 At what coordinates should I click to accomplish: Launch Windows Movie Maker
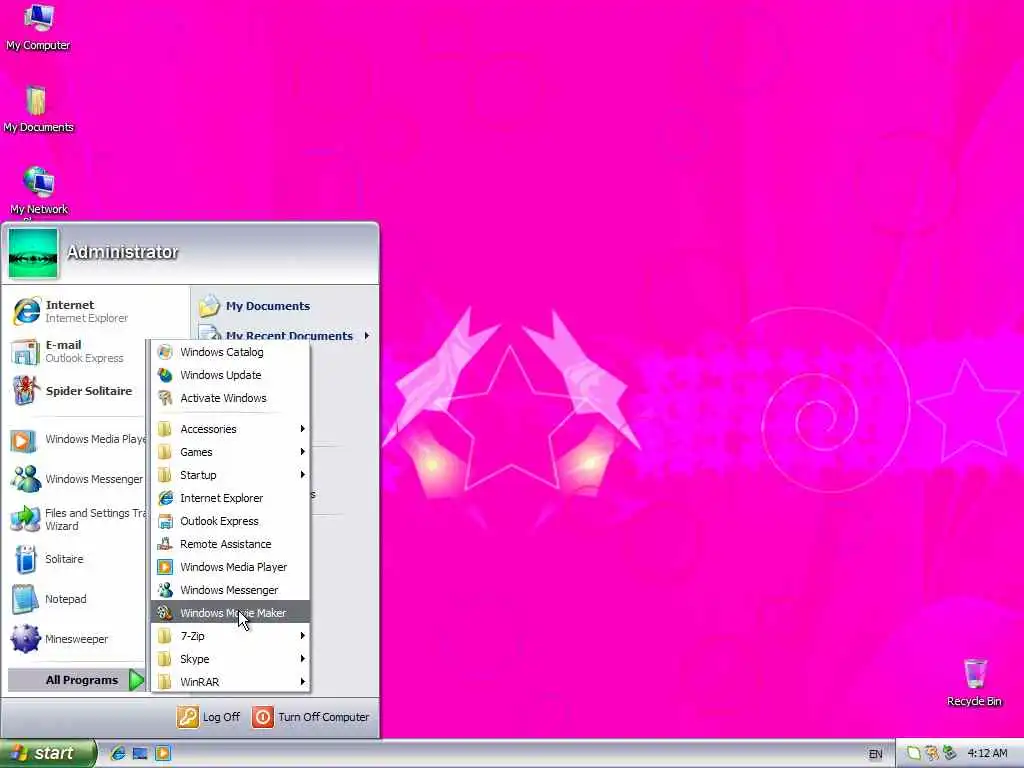click(x=230, y=613)
